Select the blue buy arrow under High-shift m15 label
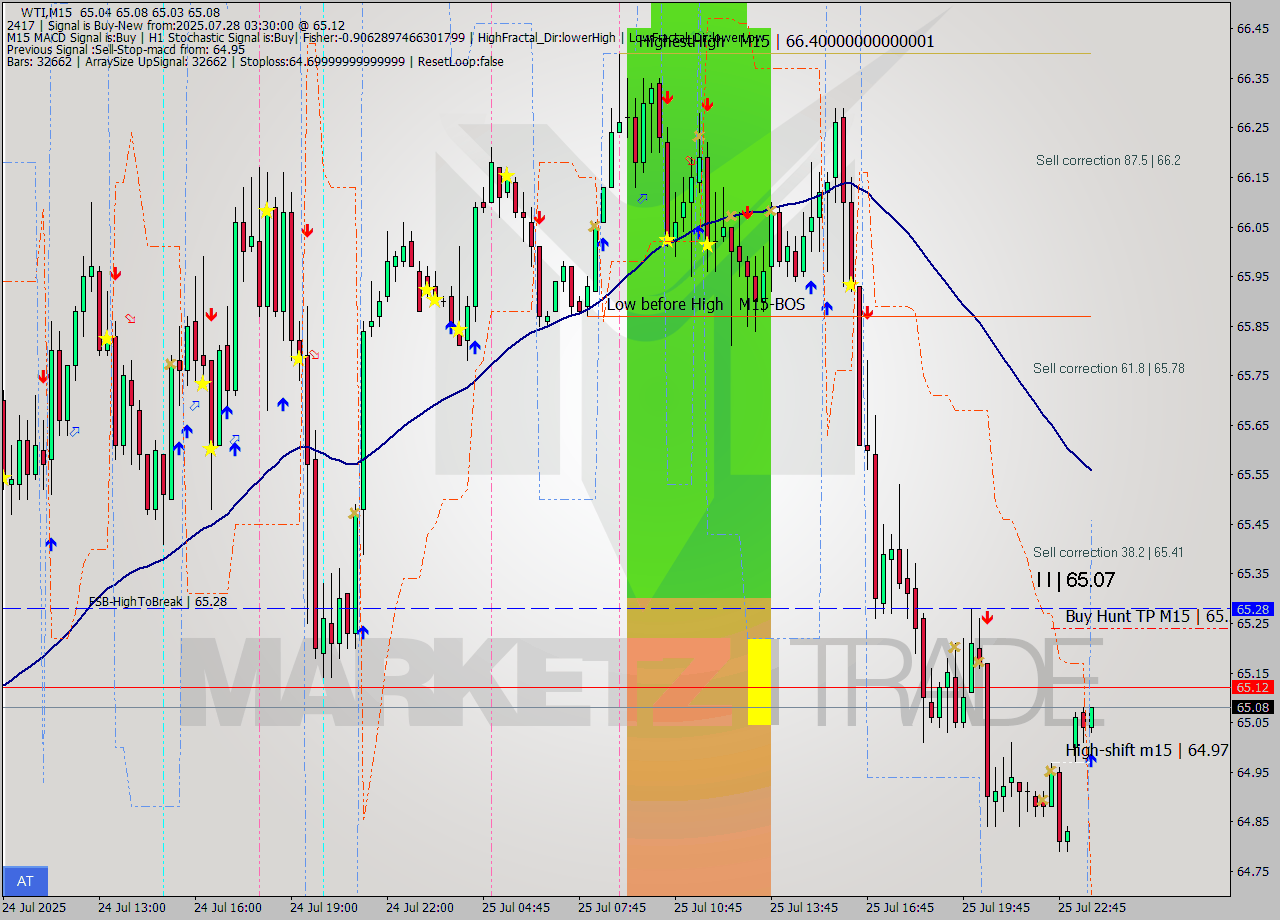Screen dimensions: 1280x920 pos(1090,761)
